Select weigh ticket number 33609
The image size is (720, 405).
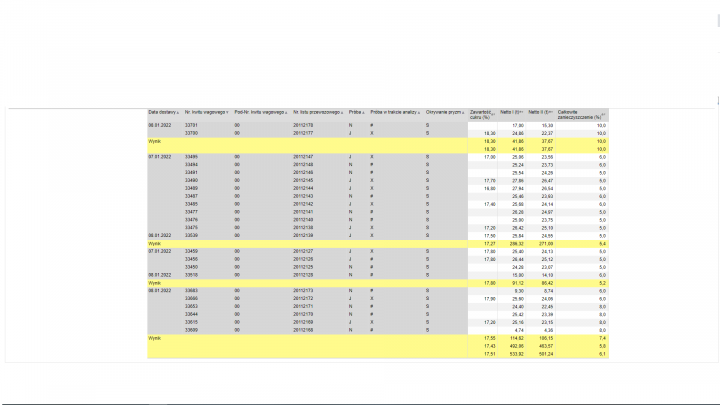(192, 329)
